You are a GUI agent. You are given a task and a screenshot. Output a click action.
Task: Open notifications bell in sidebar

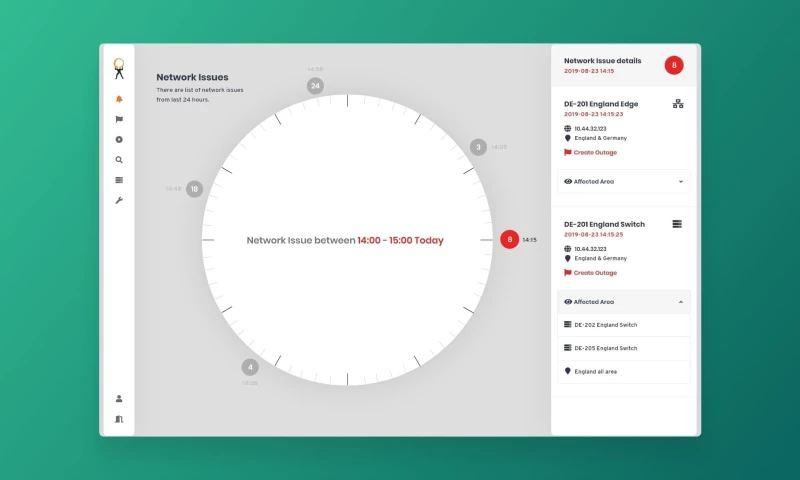pos(119,99)
